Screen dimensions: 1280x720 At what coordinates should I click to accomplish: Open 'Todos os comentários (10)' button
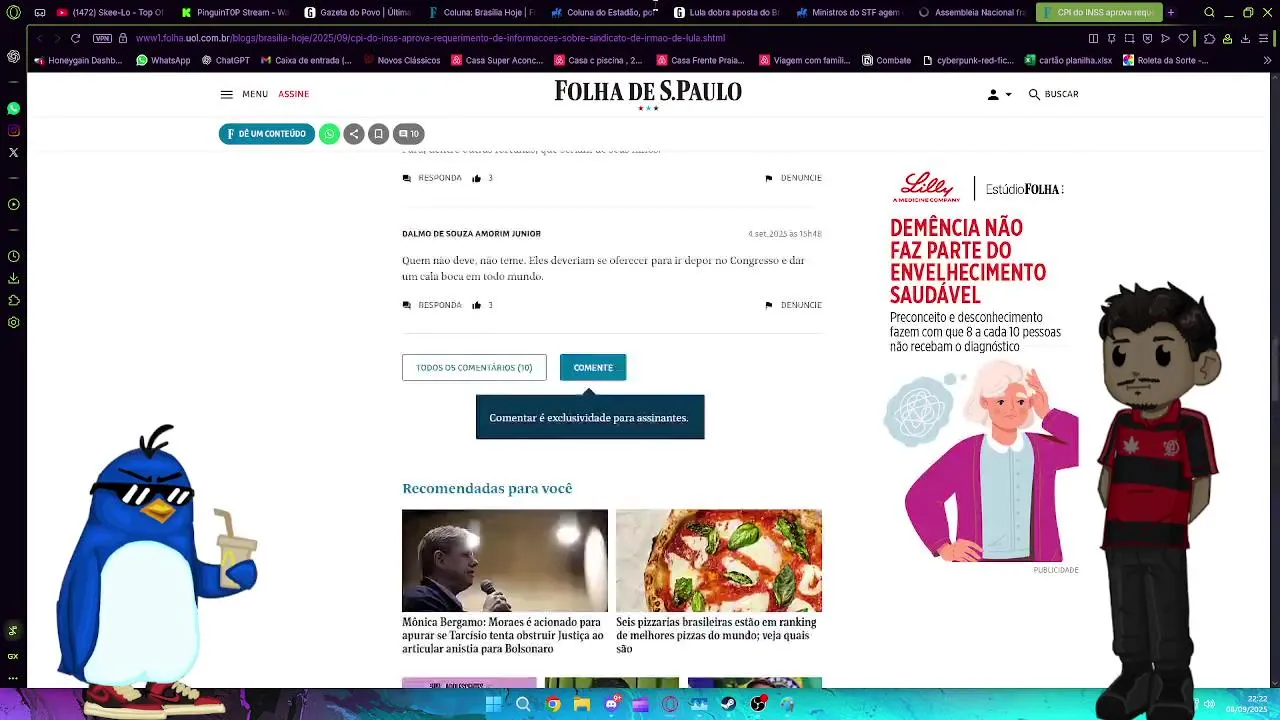pyautogui.click(x=474, y=367)
